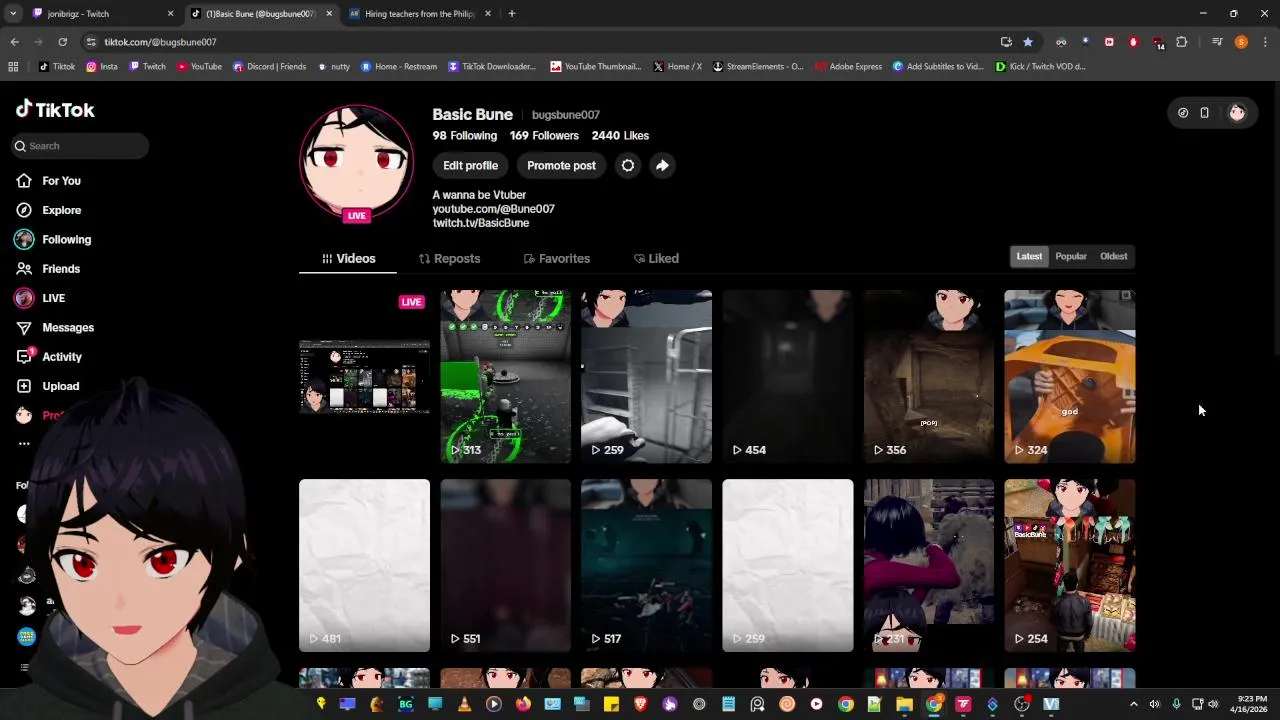This screenshot has height=720, width=1280.
Task: Click the 98 Following count
Action: click(465, 136)
